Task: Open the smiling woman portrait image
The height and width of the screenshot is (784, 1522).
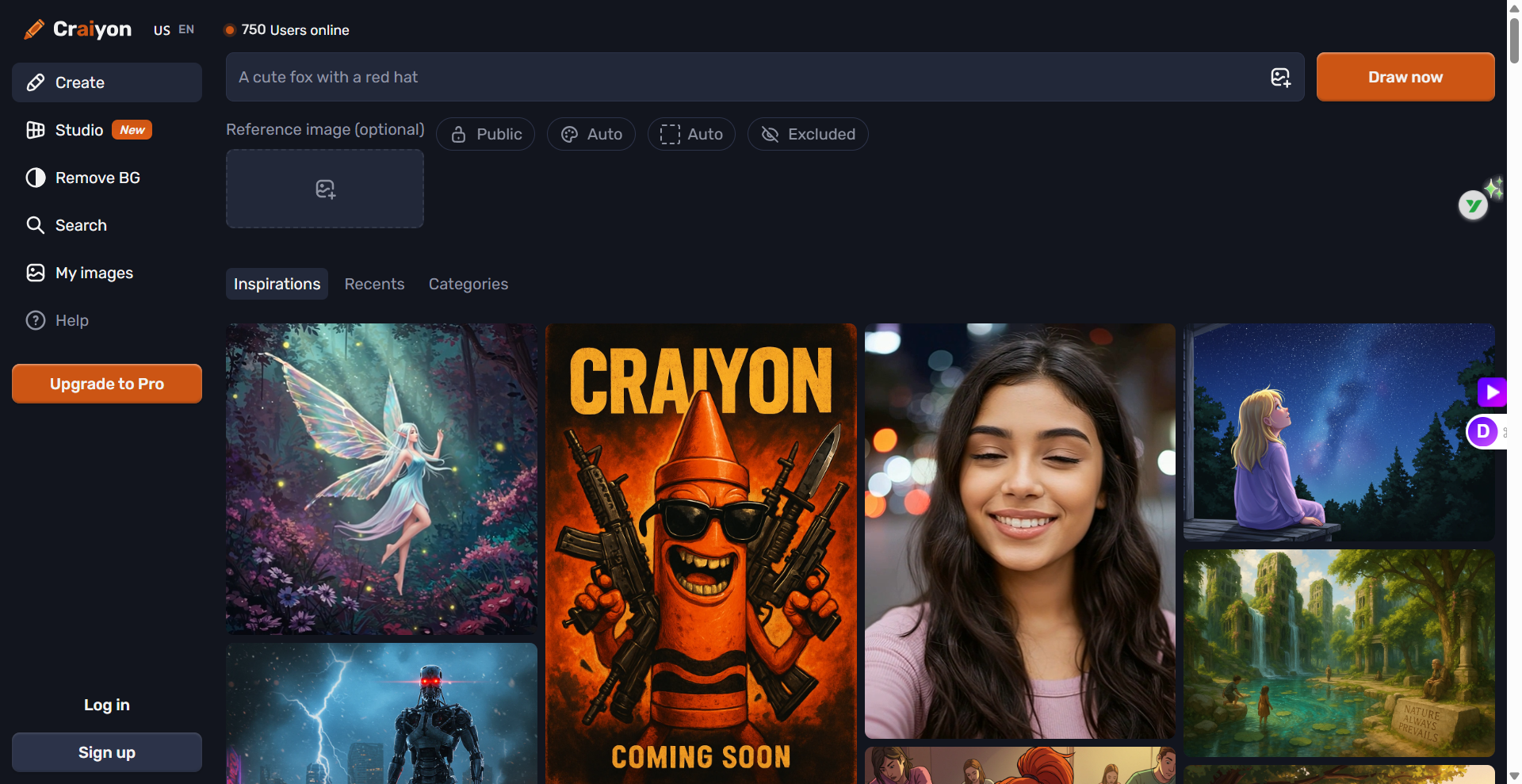Action: 1020,531
